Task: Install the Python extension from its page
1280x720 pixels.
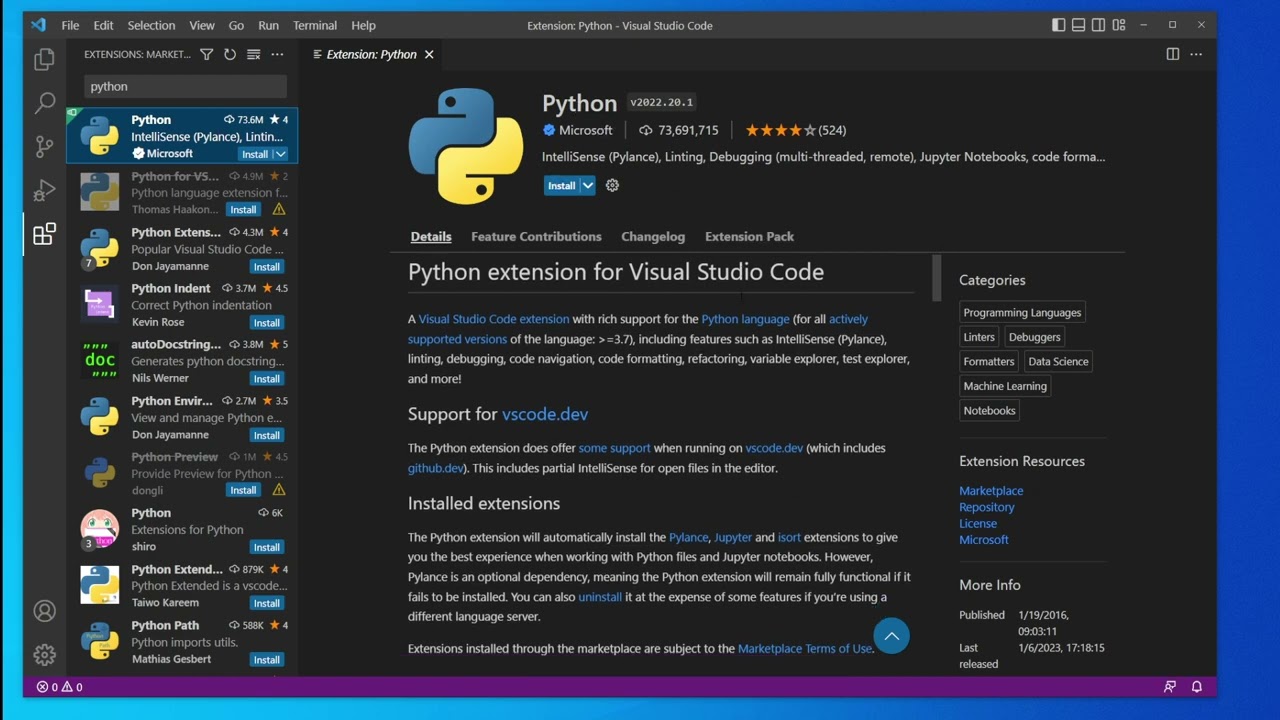Action: [x=562, y=185]
